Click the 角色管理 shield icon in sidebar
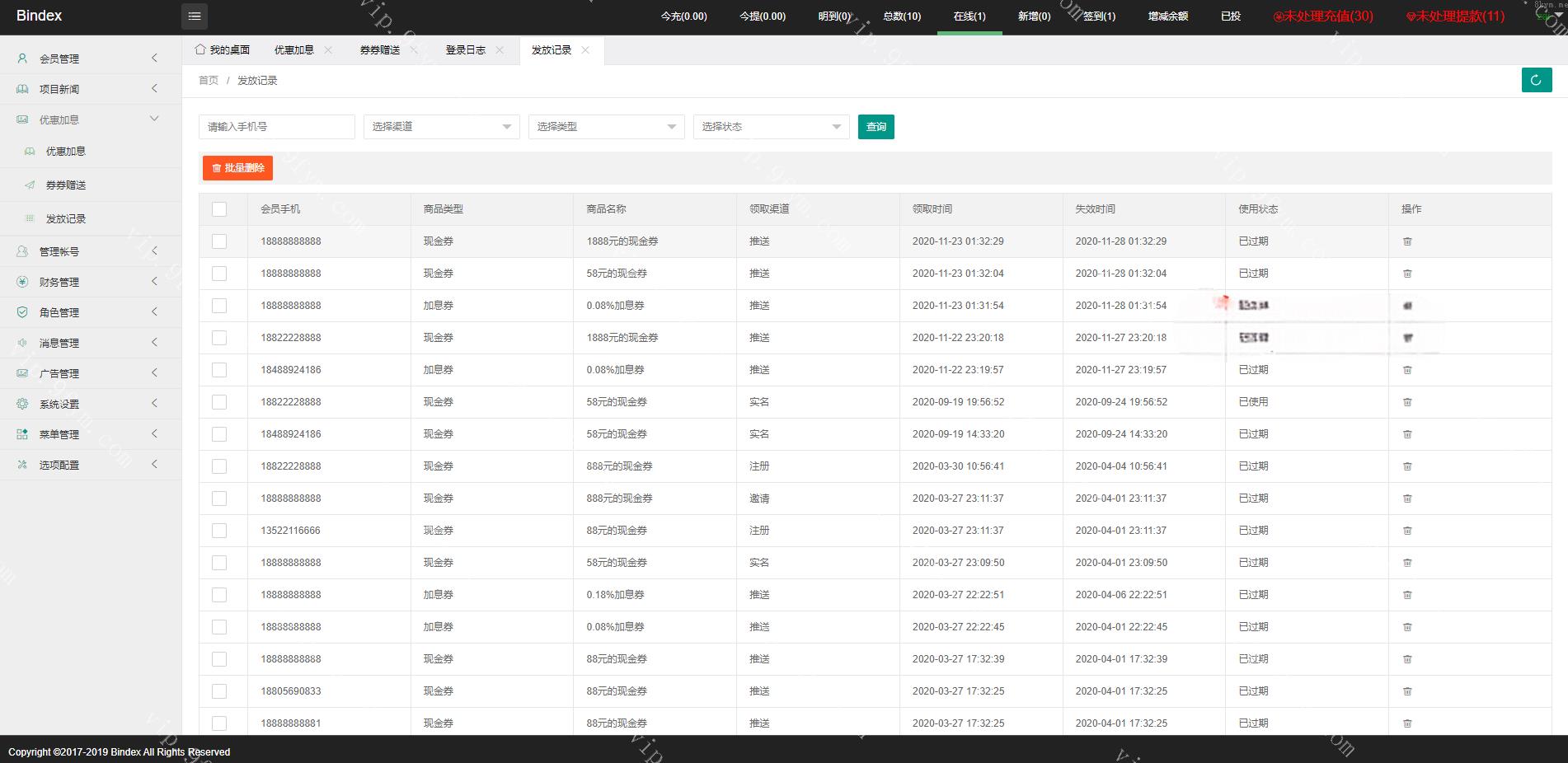The width and height of the screenshot is (1568, 763). [x=22, y=312]
